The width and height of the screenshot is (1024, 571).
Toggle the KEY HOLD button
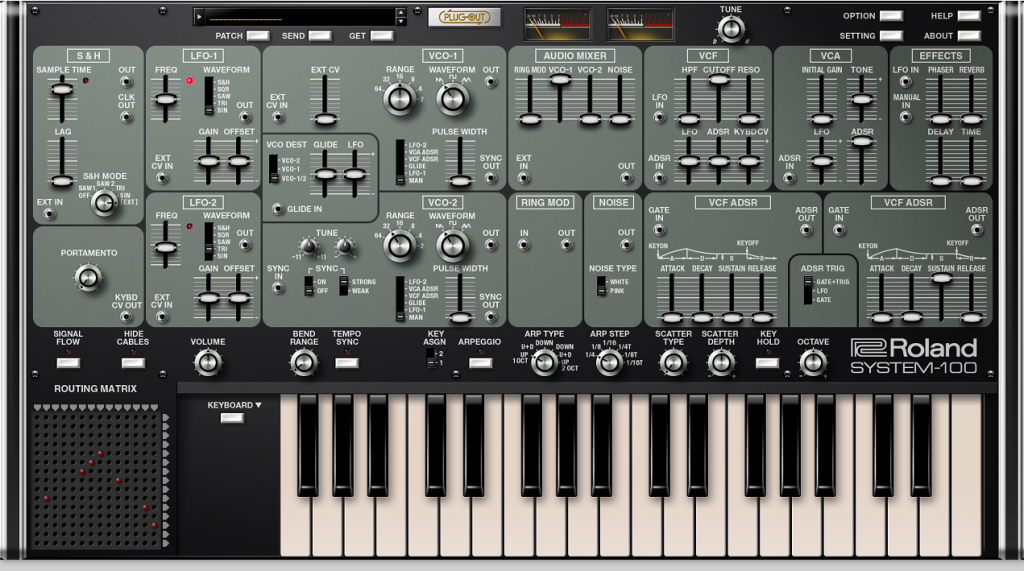(767, 363)
